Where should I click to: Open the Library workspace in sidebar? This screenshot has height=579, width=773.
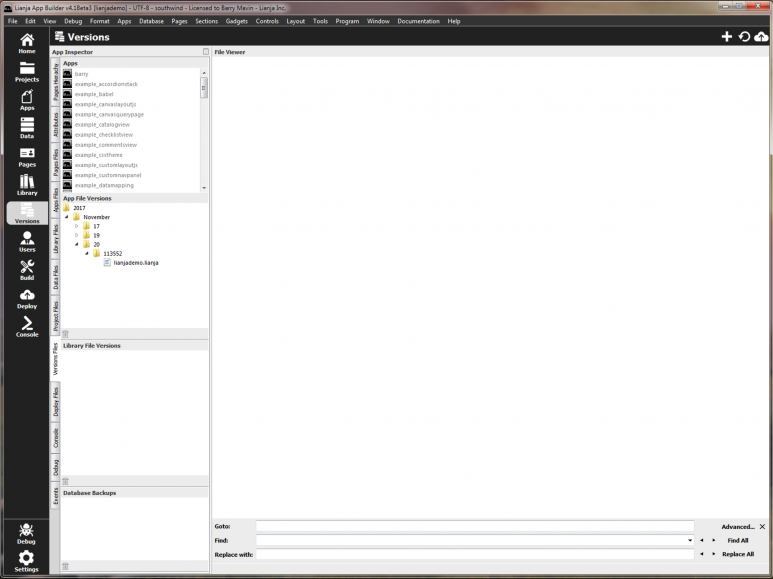pyautogui.click(x=27, y=185)
